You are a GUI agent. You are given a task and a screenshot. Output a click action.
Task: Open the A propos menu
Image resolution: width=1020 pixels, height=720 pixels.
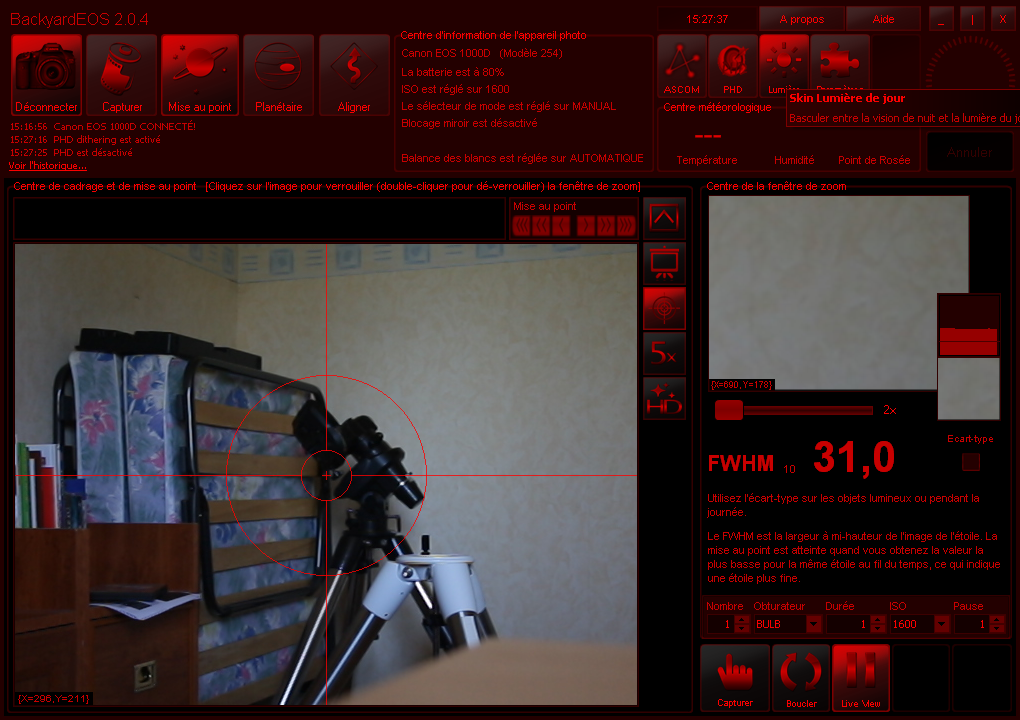coord(801,19)
